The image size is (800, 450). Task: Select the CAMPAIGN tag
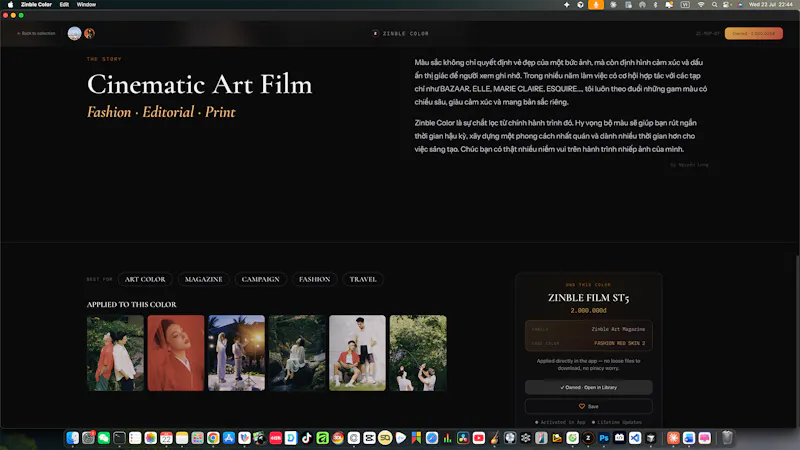(x=261, y=279)
